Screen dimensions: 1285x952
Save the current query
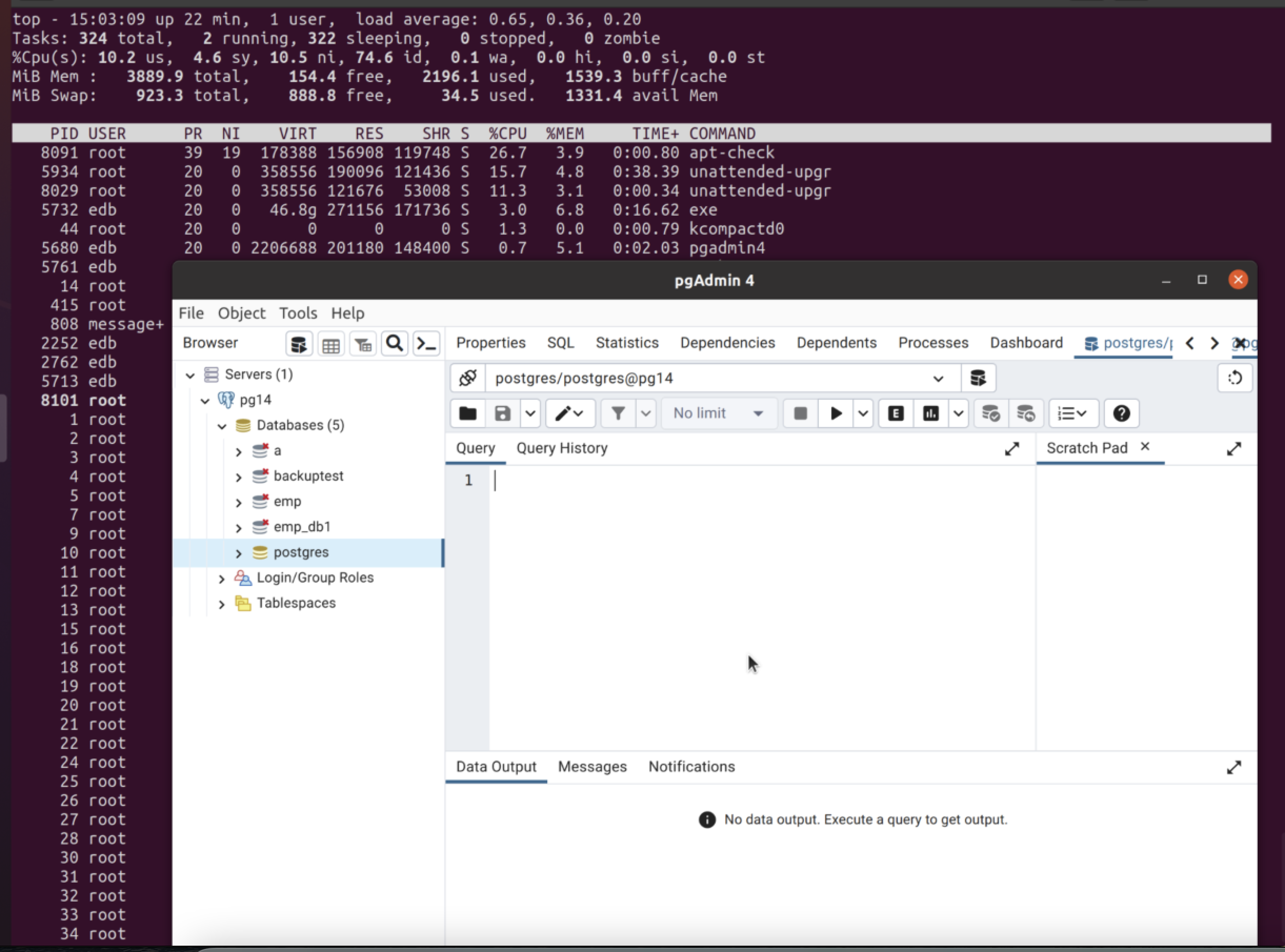point(502,413)
